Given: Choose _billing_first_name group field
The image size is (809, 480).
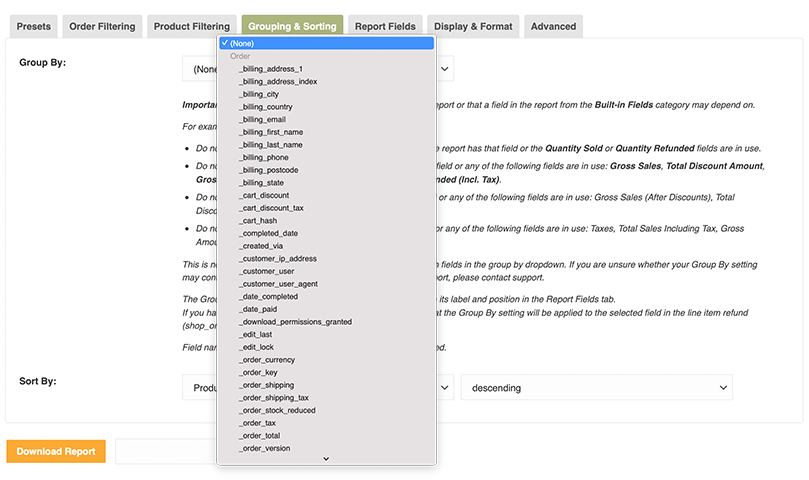Looking at the screenshot, I should click(271, 132).
